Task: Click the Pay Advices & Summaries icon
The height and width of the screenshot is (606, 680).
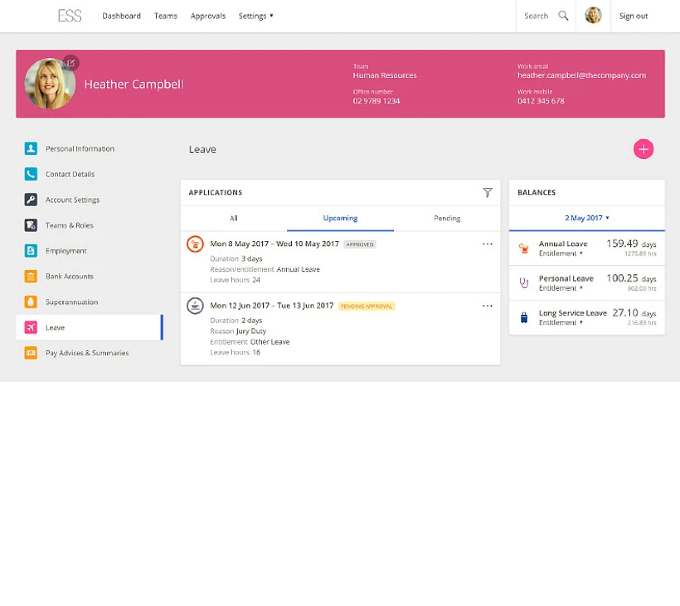Action: point(31,353)
